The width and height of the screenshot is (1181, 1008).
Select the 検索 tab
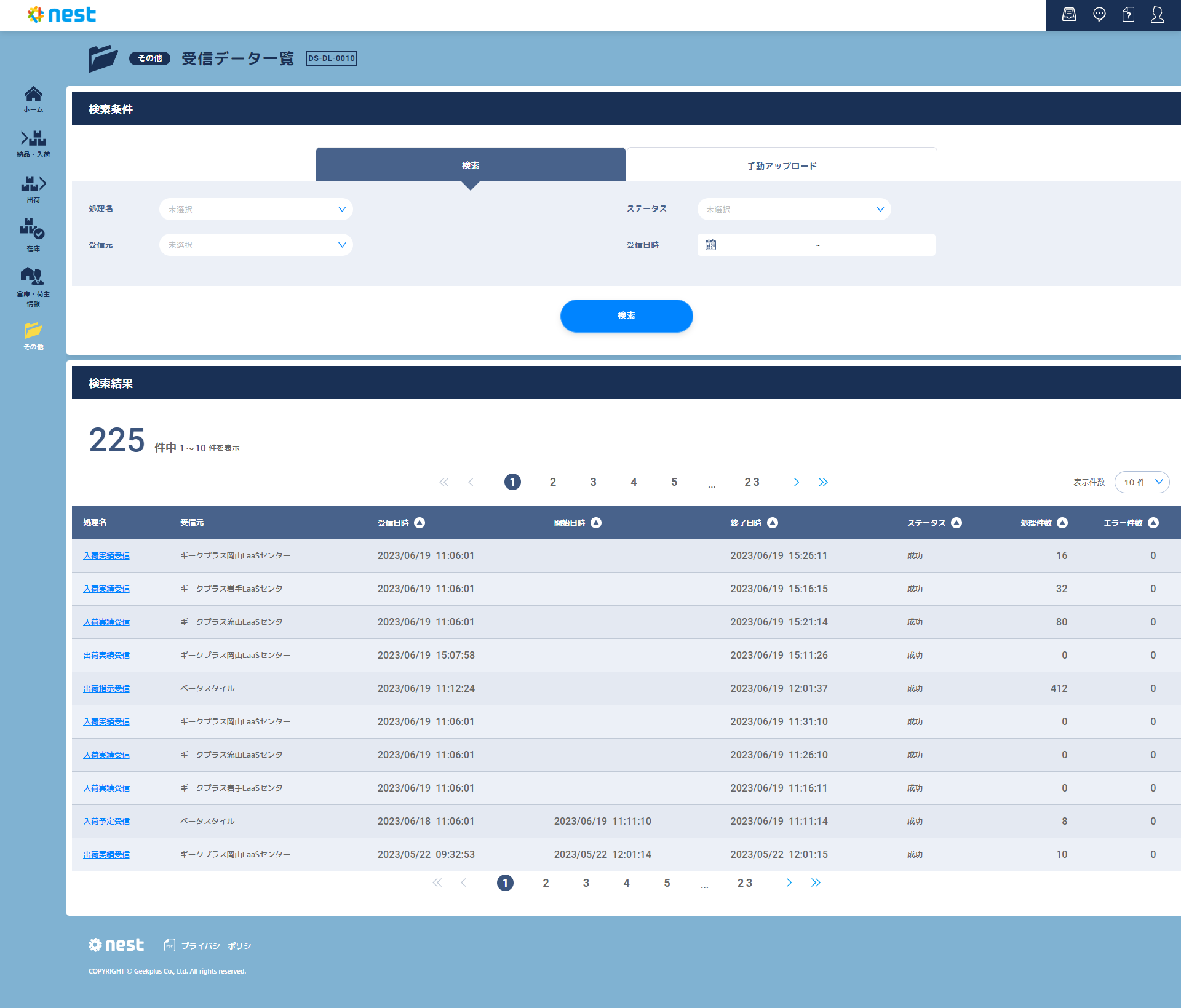click(x=471, y=165)
